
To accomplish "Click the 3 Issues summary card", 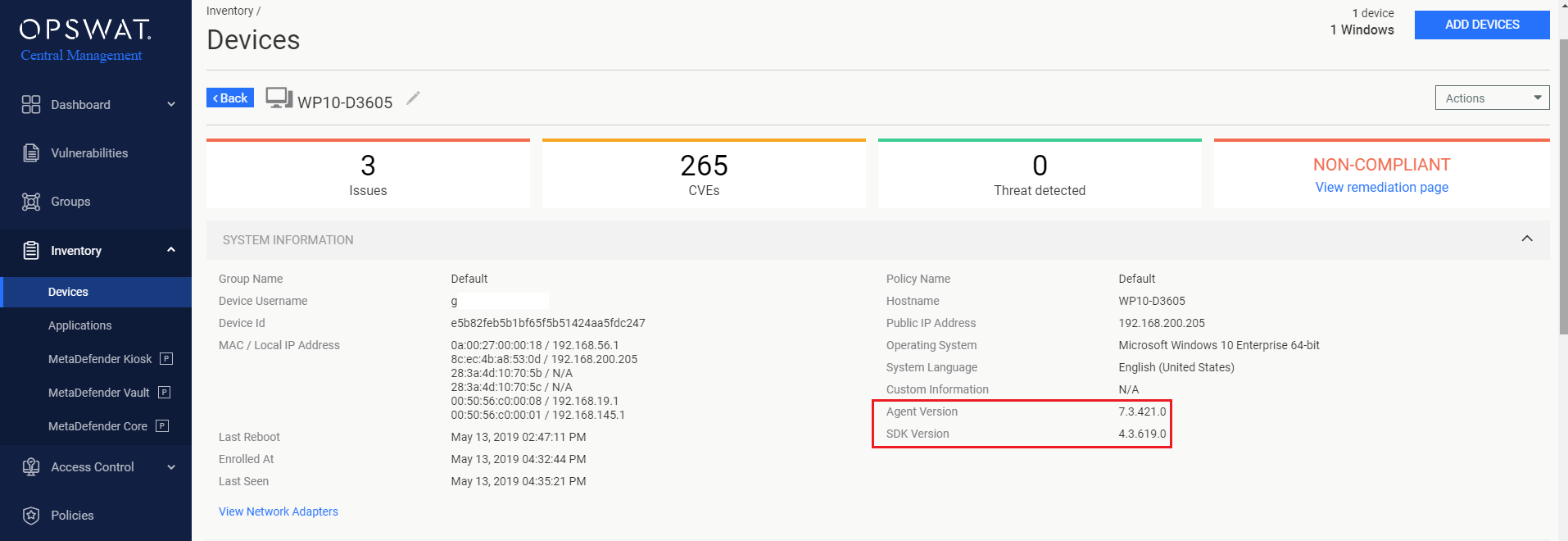I will pos(368,174).
